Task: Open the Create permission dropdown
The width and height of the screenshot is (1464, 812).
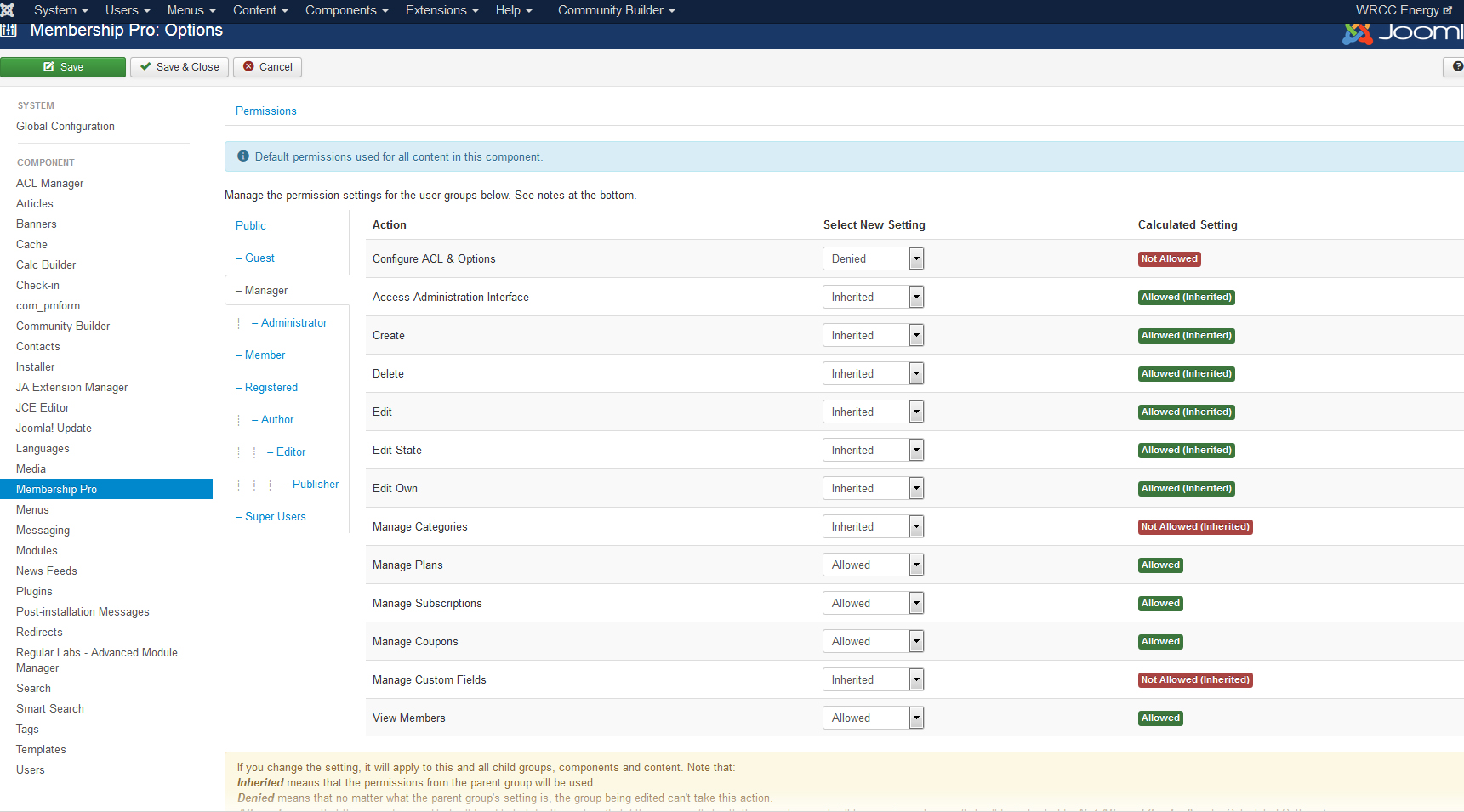Action: pos(873,335)
